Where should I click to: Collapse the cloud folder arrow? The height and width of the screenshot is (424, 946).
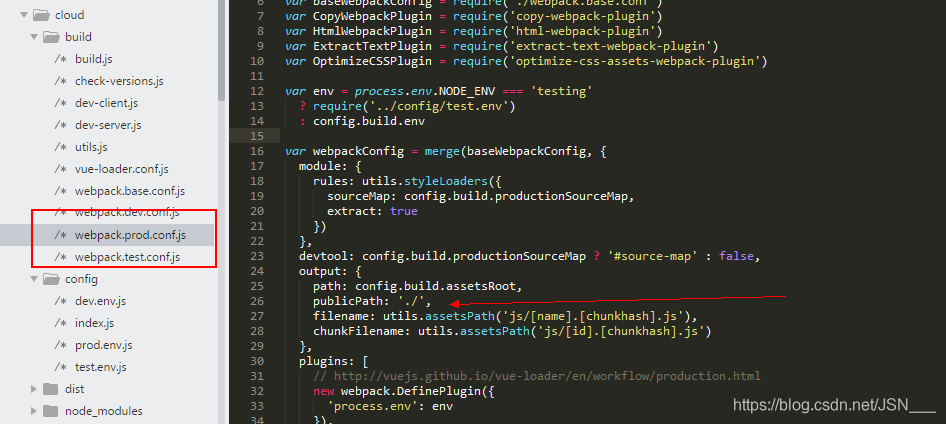pos(24,15)
